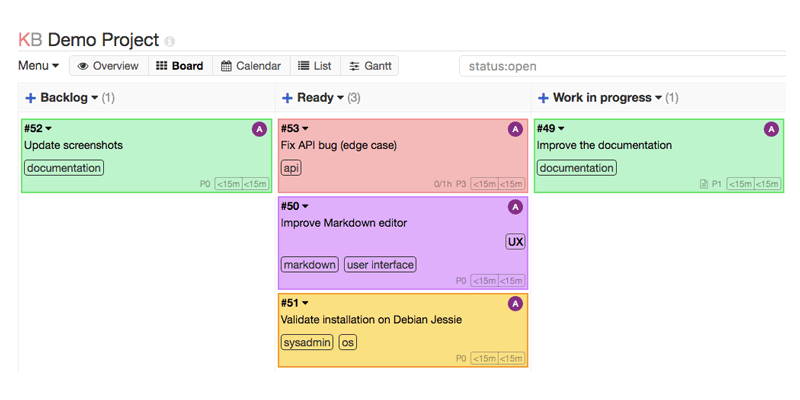Click the assignee avatar on task #50

tap(515, 207)
